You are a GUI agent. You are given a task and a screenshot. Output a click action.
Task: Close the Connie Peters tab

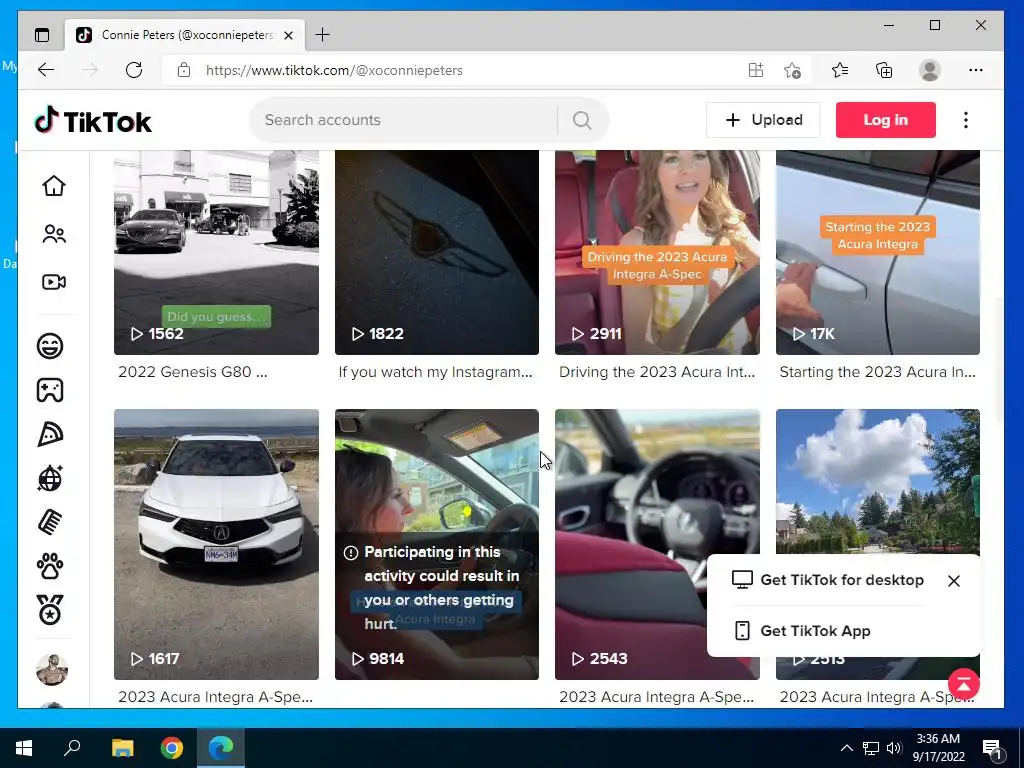click(x=289, y=35)
